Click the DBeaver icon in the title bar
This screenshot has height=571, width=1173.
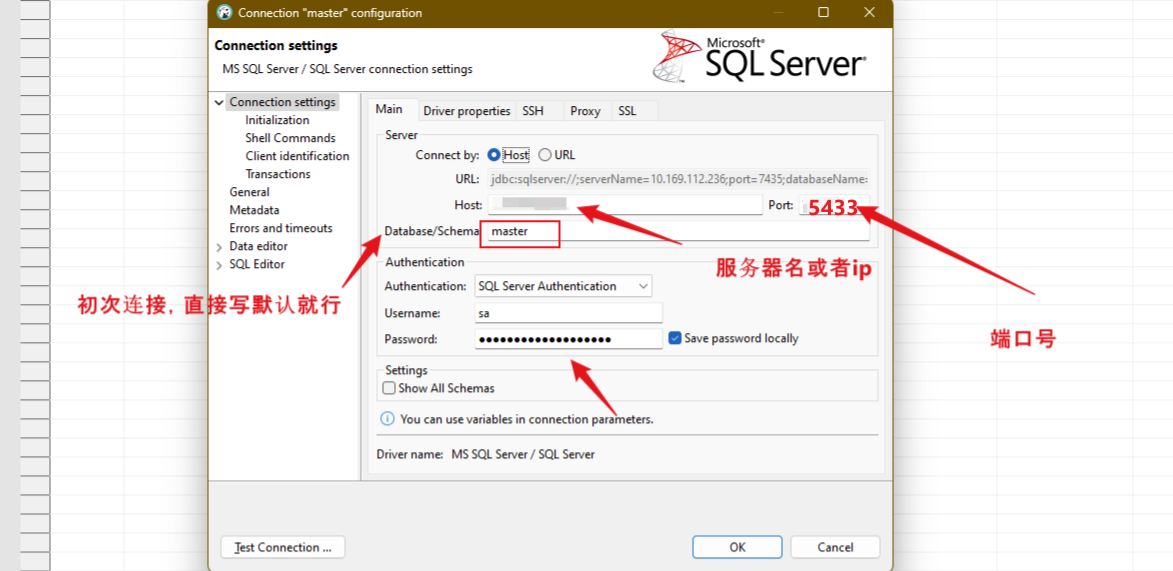(224, 13)
